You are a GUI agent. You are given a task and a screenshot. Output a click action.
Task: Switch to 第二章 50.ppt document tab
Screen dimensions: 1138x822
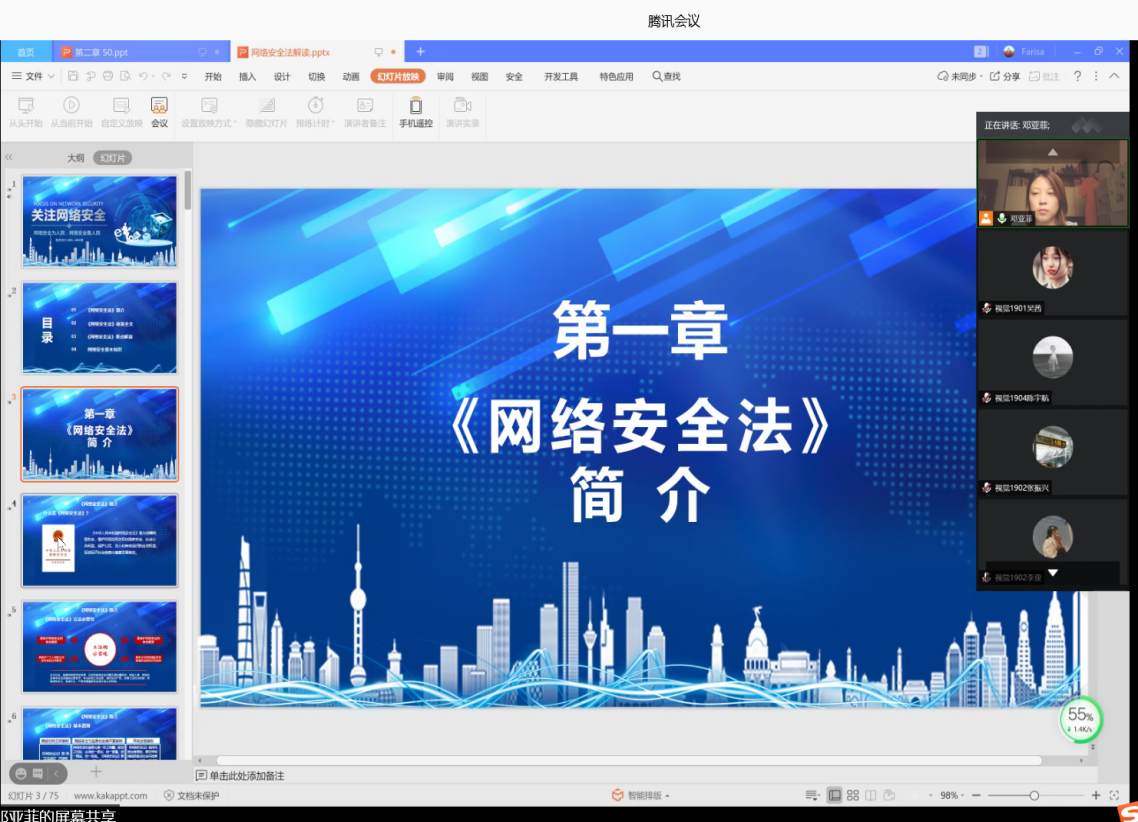(101, 52)
